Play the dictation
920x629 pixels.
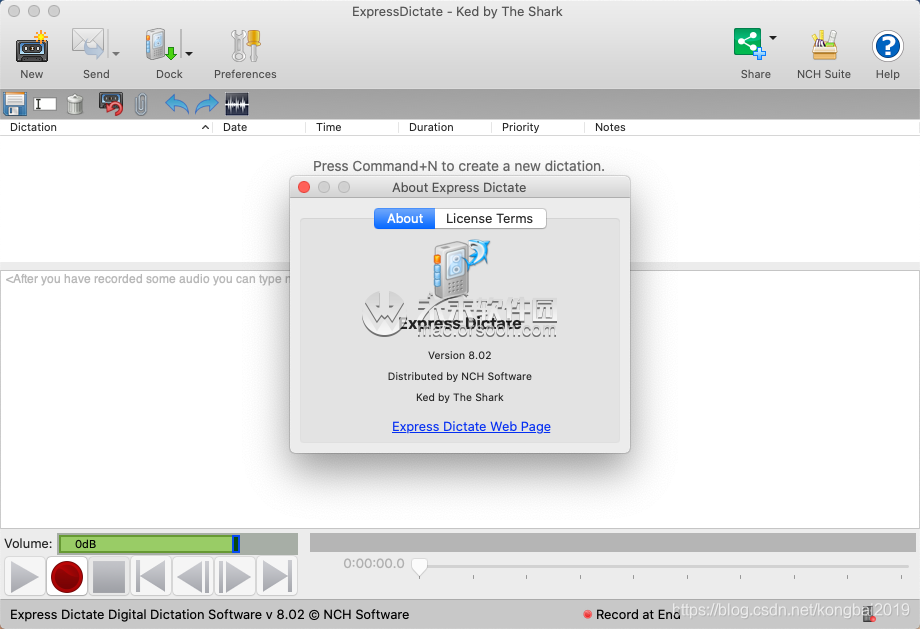25,577
